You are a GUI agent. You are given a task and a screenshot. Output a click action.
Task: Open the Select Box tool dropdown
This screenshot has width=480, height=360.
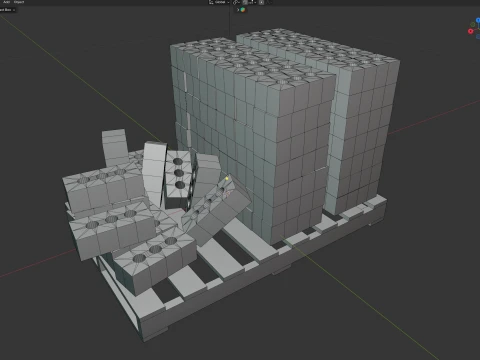[x=7, y=10]
